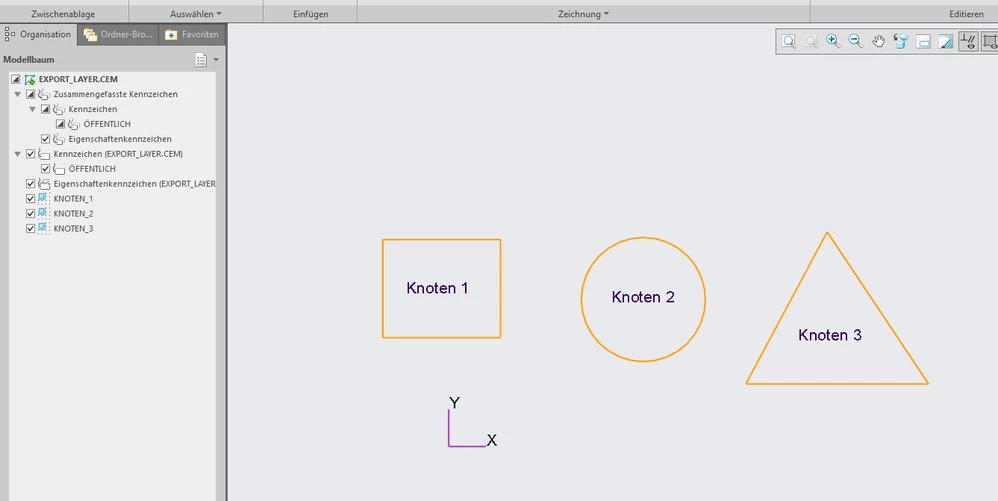998x501 pixels.
Task: Open dropdown arrow beside Modellbaum settings
Action: (x=216, y=60)
